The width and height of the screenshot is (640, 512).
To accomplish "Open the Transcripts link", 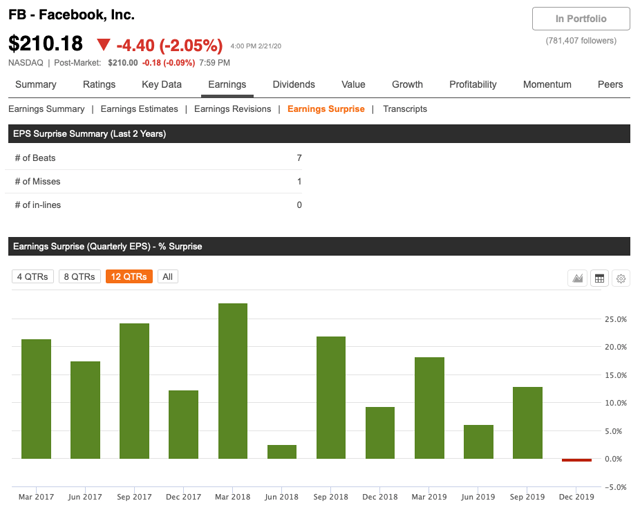I will tap(405, 109).
